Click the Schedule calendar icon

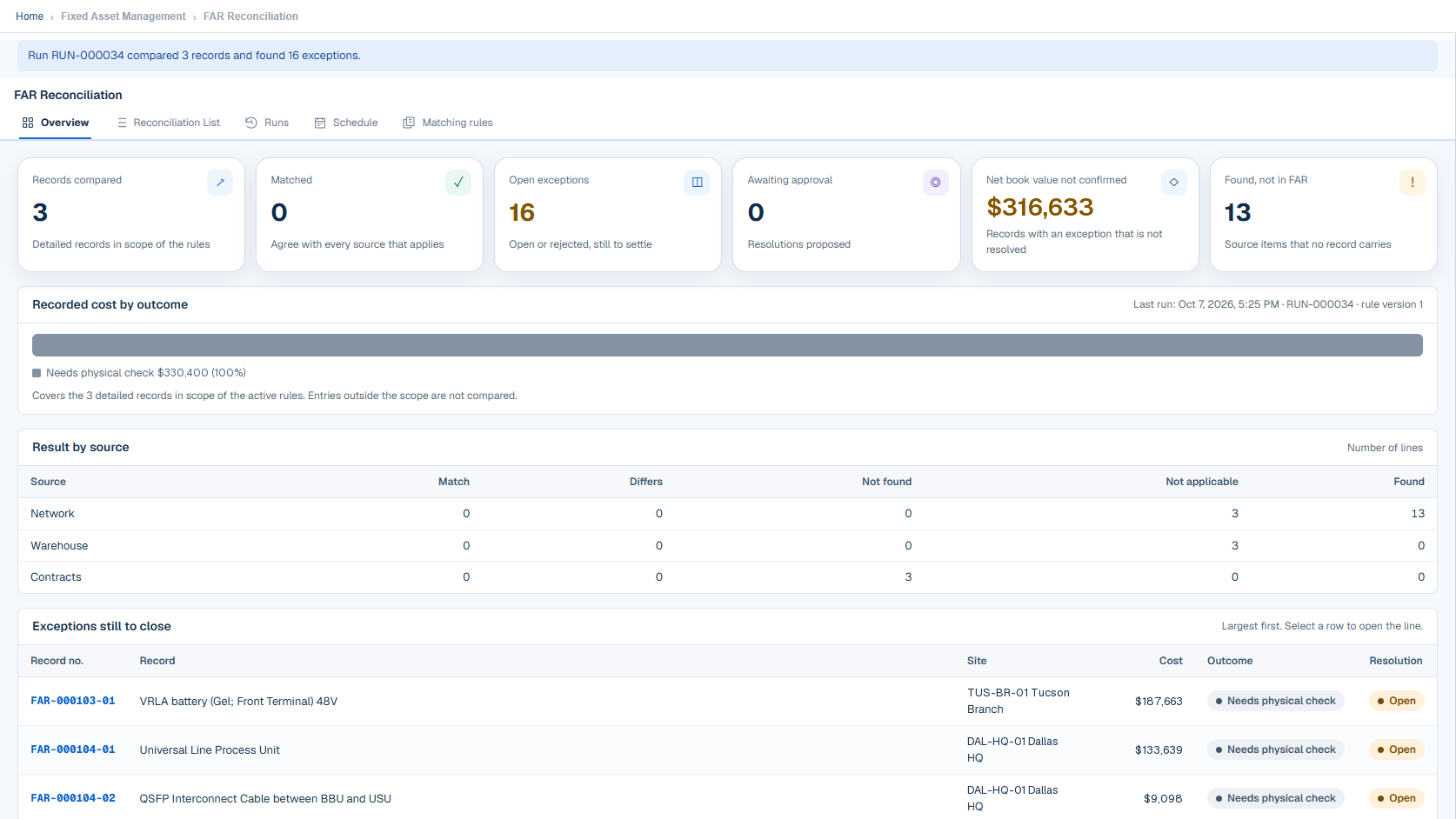coord(320,123)
